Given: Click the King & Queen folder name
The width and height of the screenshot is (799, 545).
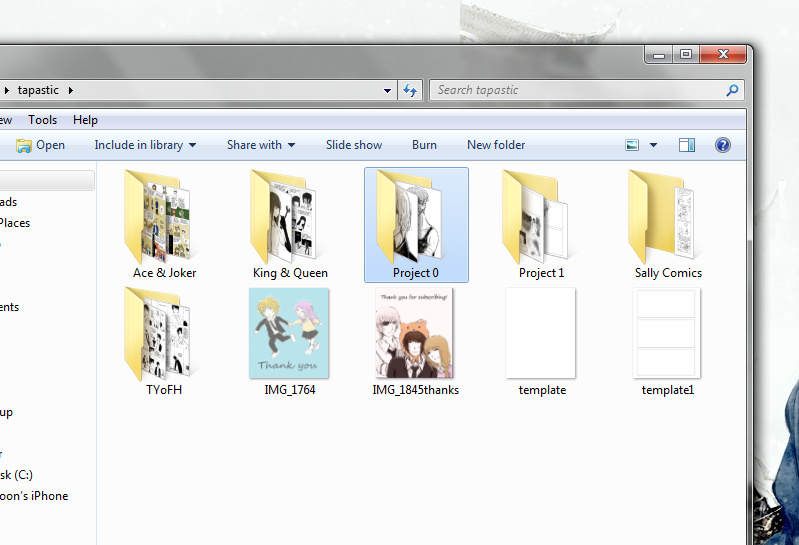Looking at the screenshot, I should click(x=290, y=273).
